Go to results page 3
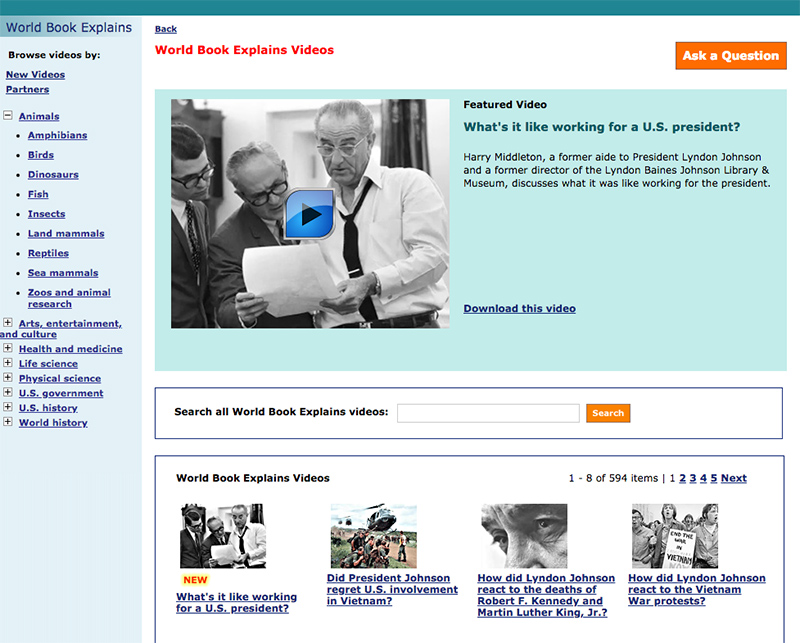The height and width of the screenshot is (643, 800). click(693, 478)
